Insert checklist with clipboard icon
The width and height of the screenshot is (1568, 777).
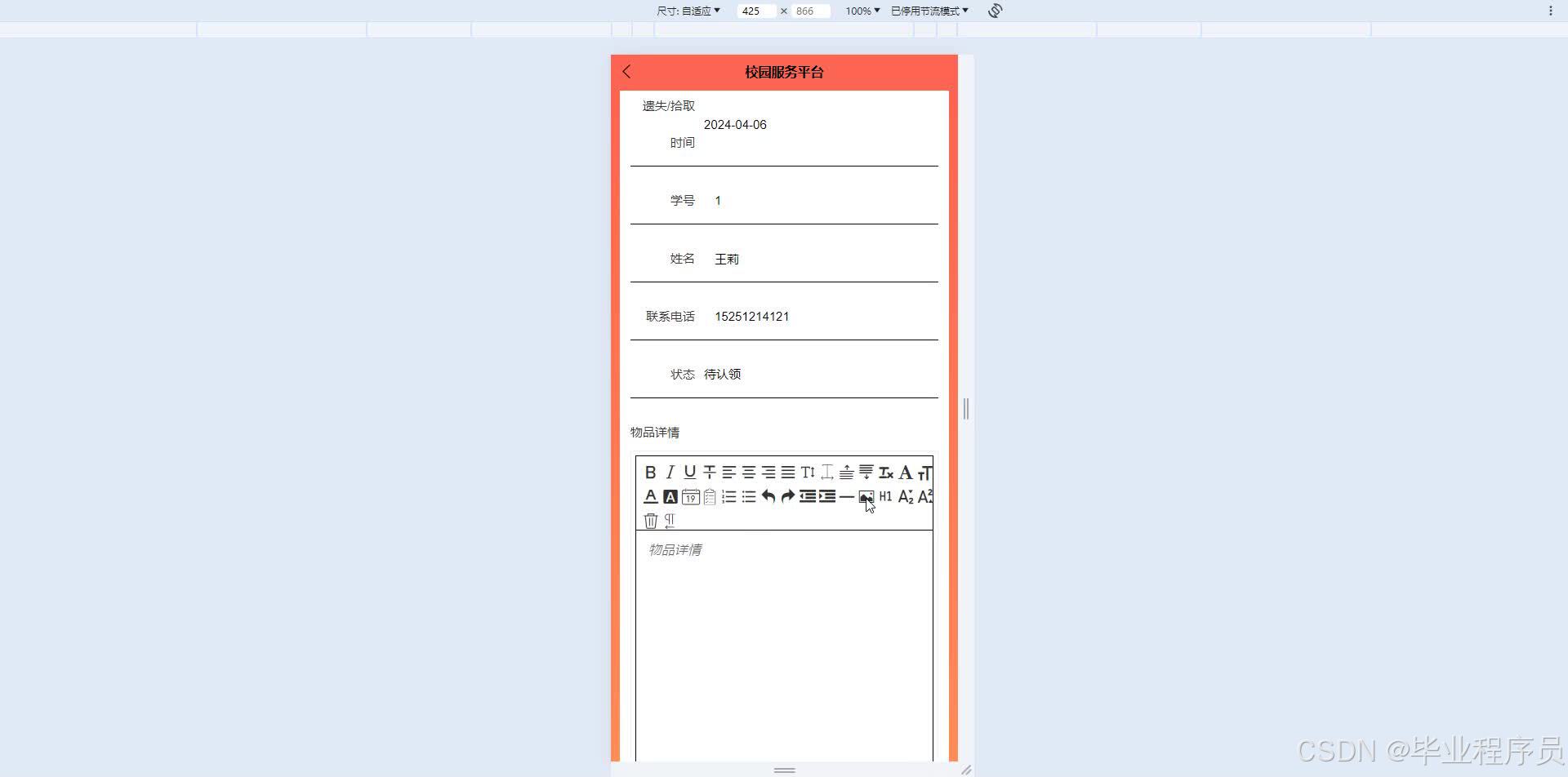(709, 496)
